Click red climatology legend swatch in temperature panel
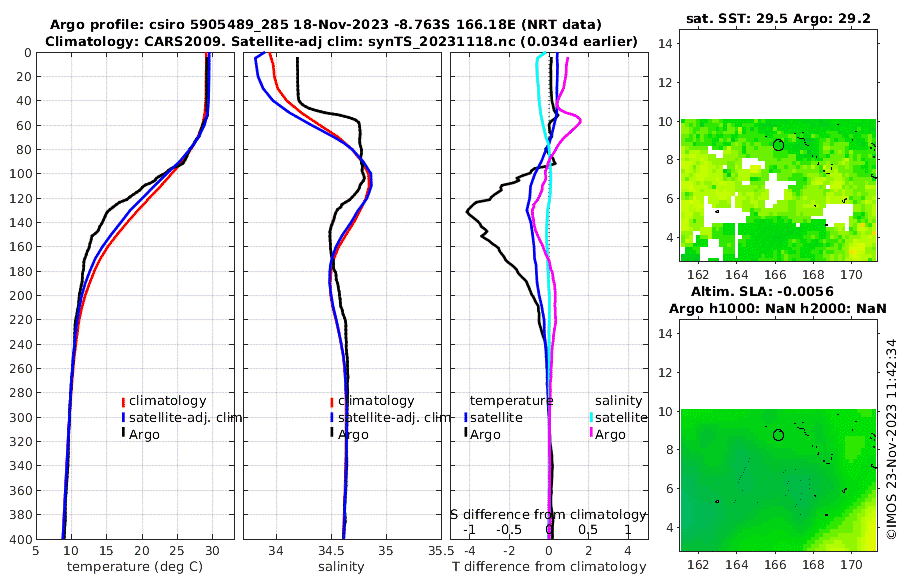The width and height of the screenshot is (900, 580). 123,402
